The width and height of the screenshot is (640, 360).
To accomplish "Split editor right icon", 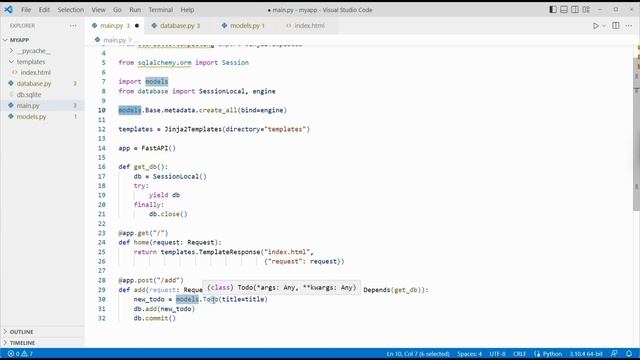I will [616, 26].
